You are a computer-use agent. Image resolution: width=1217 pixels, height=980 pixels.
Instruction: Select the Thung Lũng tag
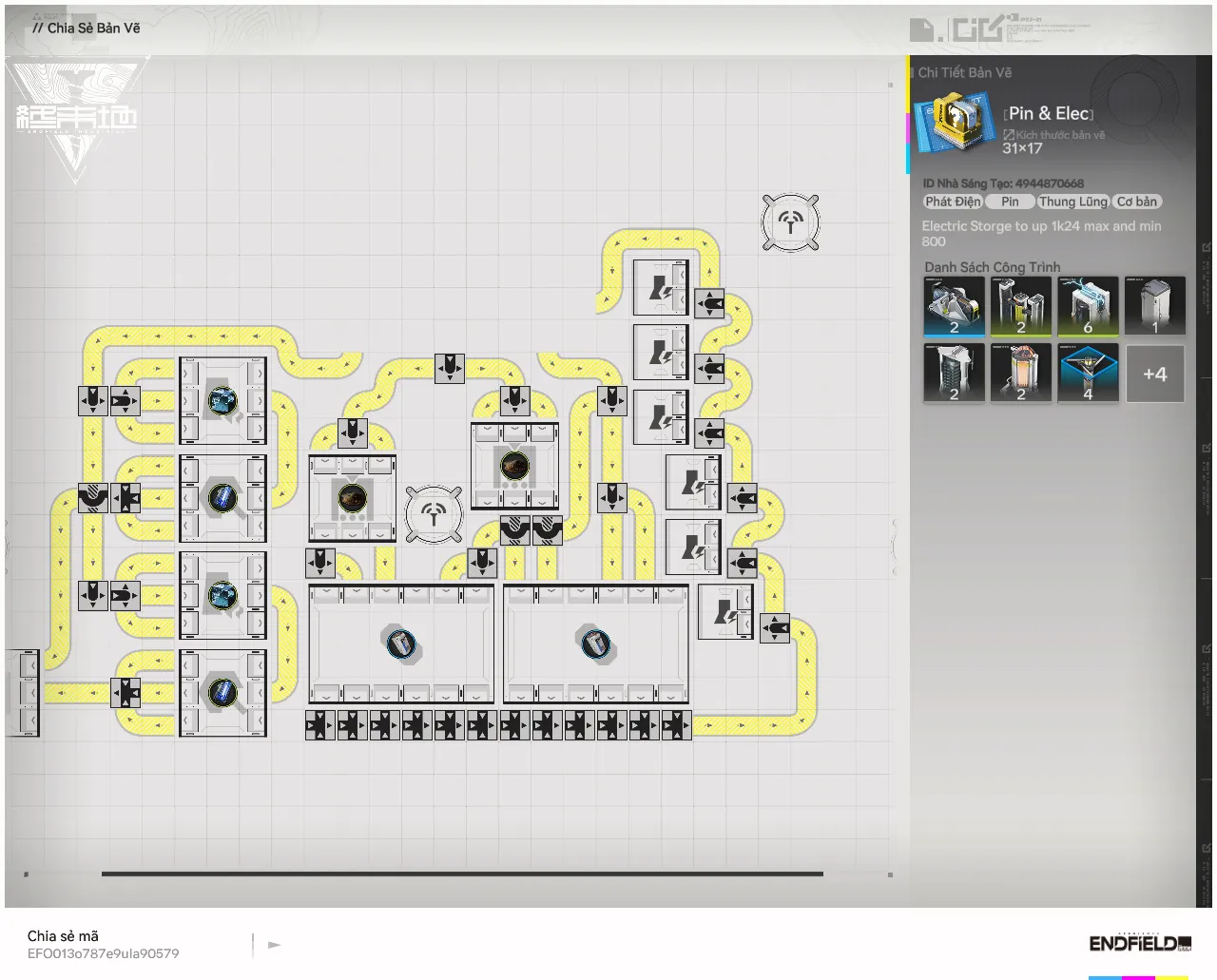tap(1073, 202)
